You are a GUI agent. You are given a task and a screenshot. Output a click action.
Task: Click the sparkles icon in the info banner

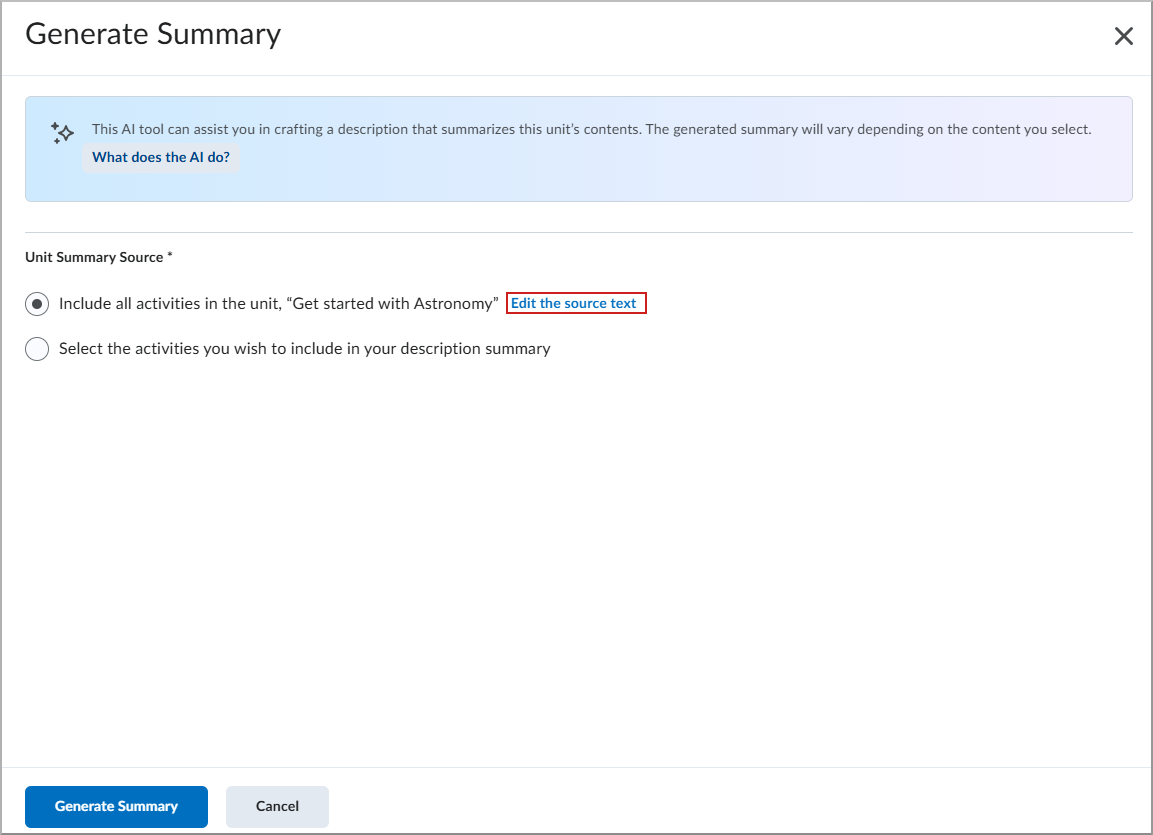(61, 133)
